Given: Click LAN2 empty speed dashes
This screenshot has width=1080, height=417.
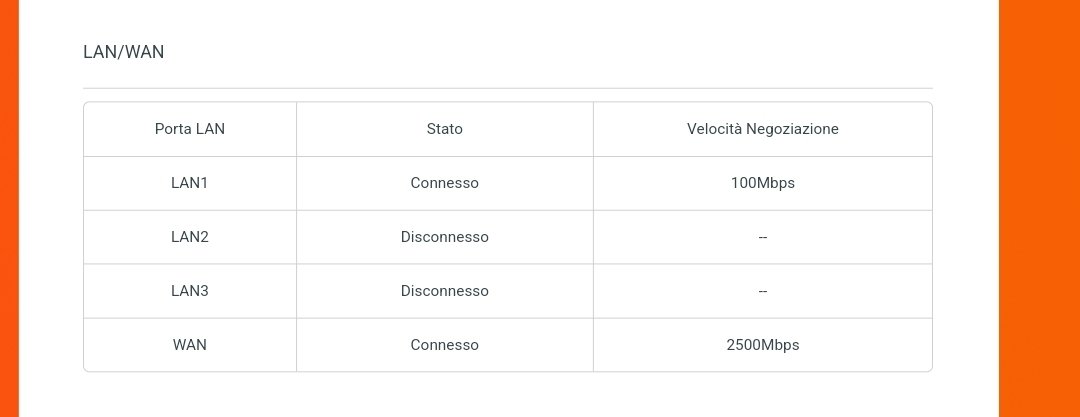Looking at the screenshot, I should click(762, 237).
